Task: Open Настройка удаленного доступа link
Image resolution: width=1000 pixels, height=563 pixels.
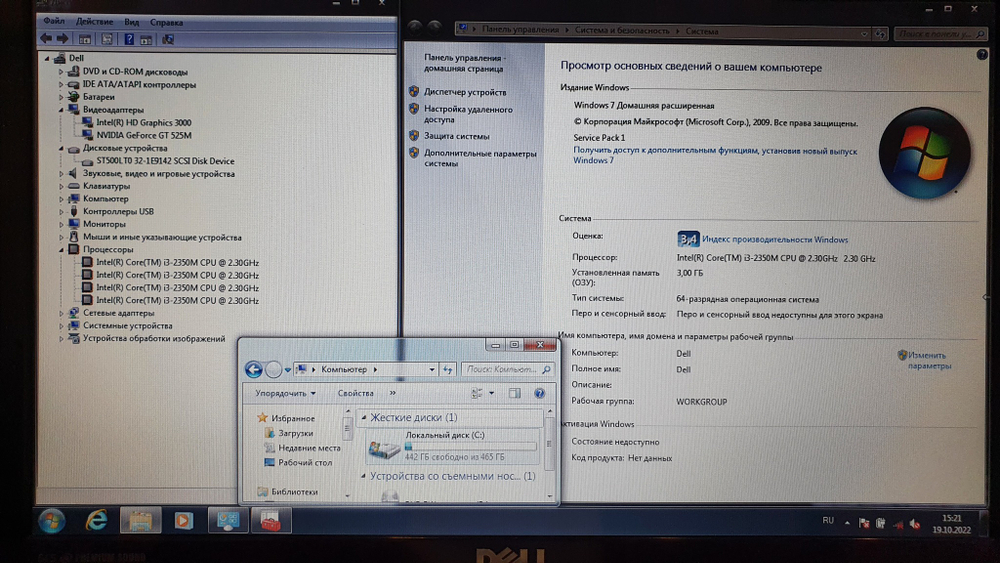Action: click(x=468, y=115)
